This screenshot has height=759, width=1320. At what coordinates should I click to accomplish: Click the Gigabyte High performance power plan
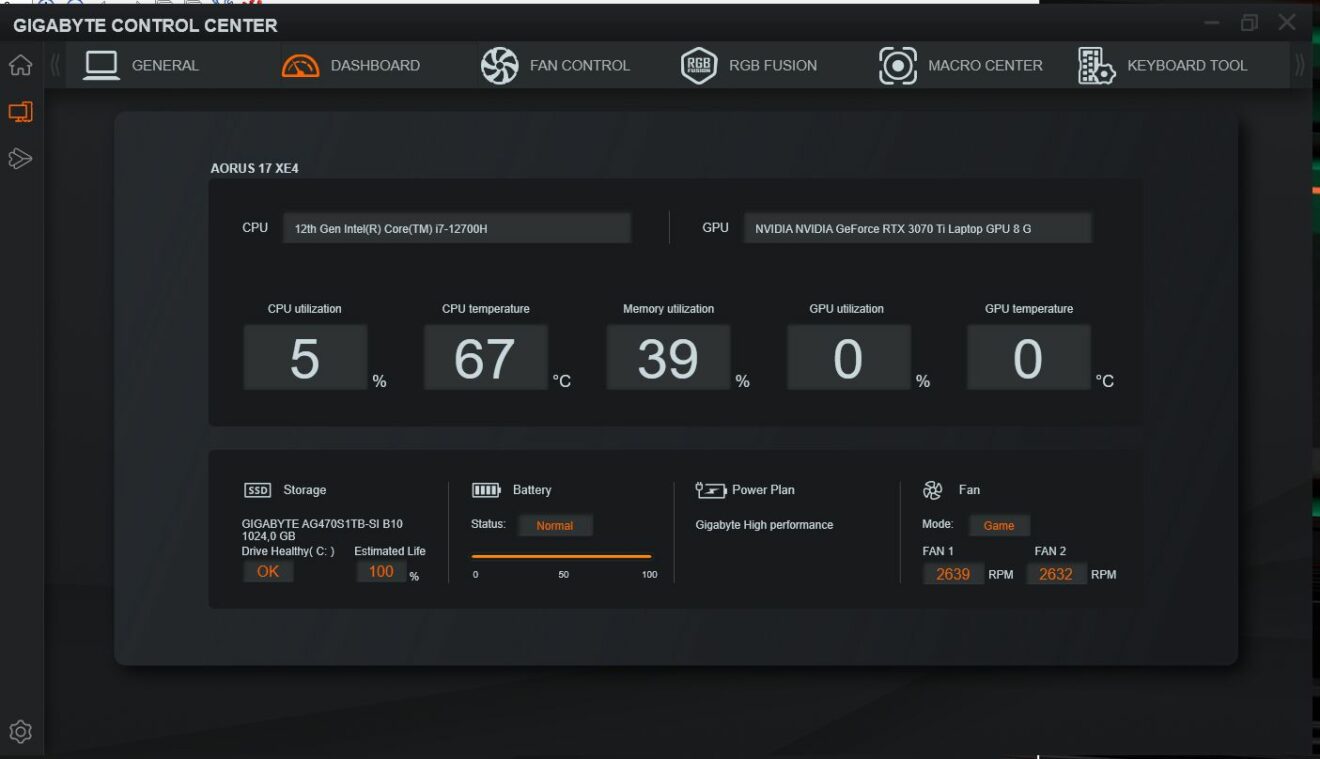click(764, 524)
